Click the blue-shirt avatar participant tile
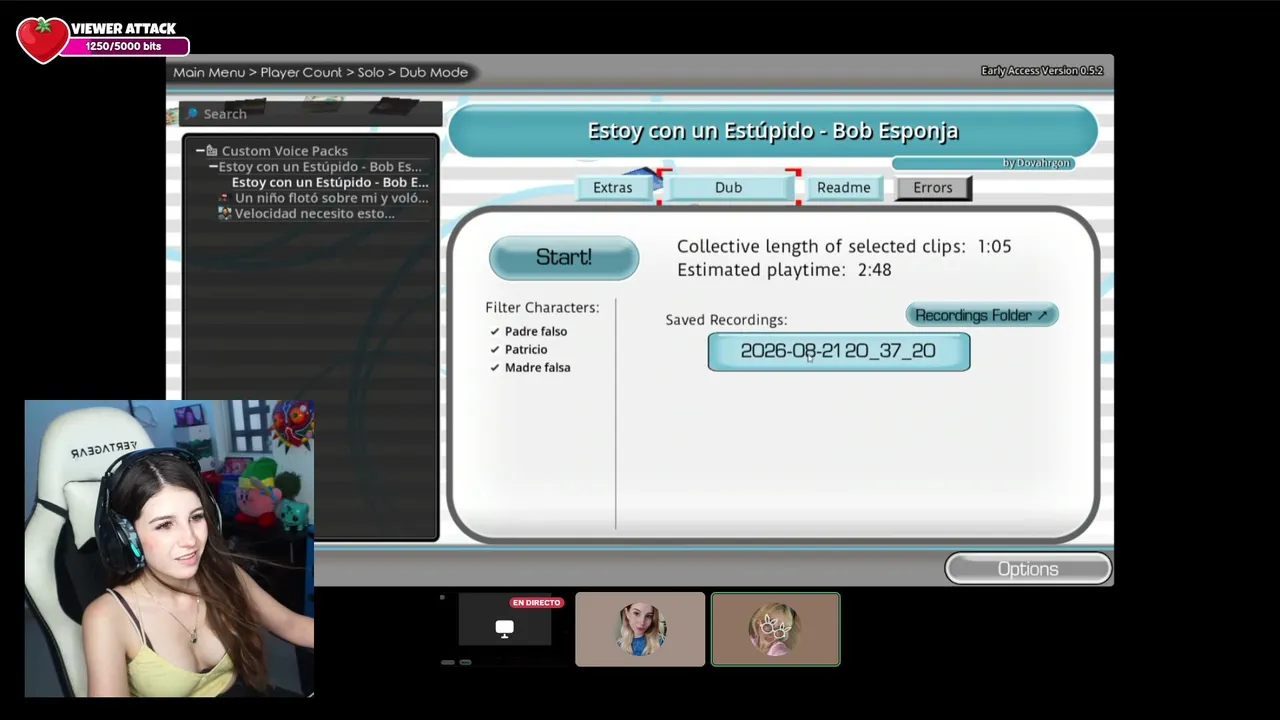The width and height of the screenshot is (1280, 720). point(640,629)
